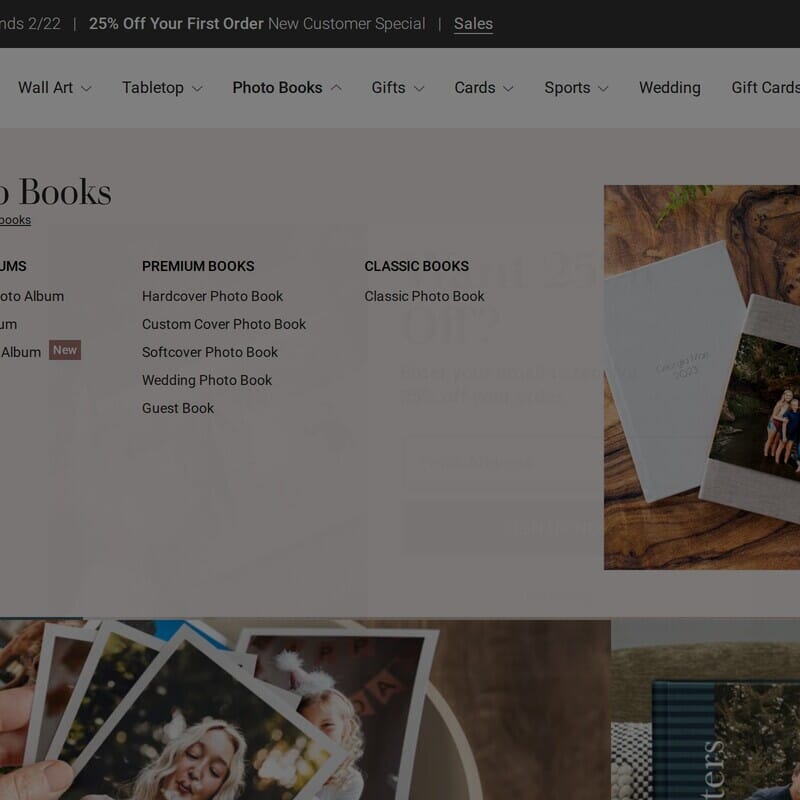
Task: Choose Custom Cover Photo Book
Action: tap(224, 324)
